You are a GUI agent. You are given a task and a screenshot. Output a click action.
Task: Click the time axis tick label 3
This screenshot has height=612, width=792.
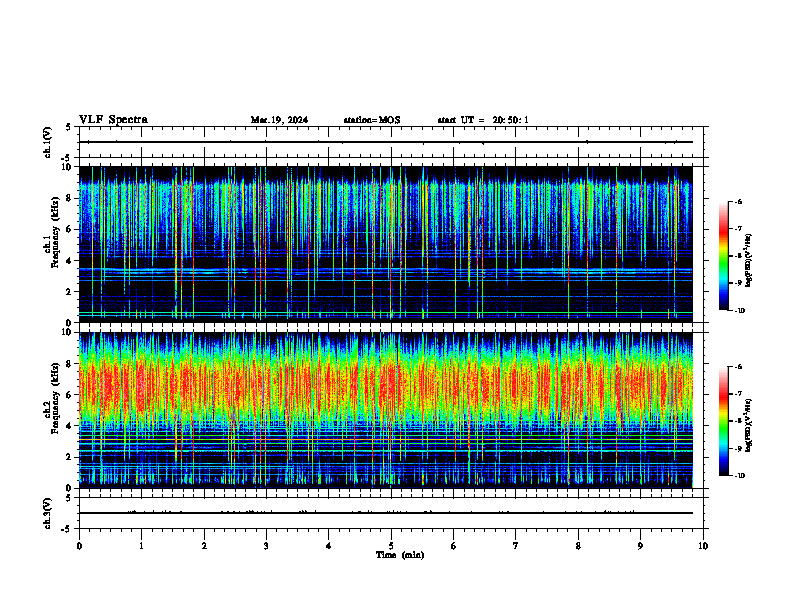click(266, 546)
